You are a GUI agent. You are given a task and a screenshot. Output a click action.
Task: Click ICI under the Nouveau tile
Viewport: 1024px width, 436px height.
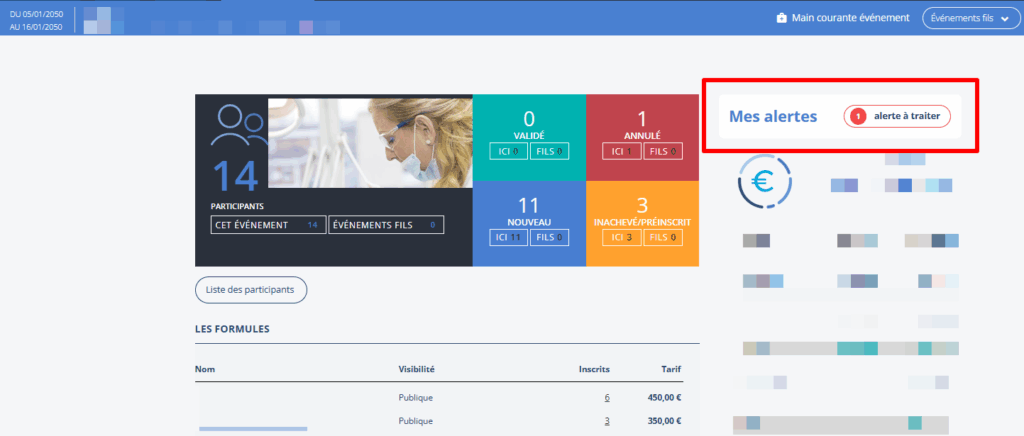[x=508, y=237]
